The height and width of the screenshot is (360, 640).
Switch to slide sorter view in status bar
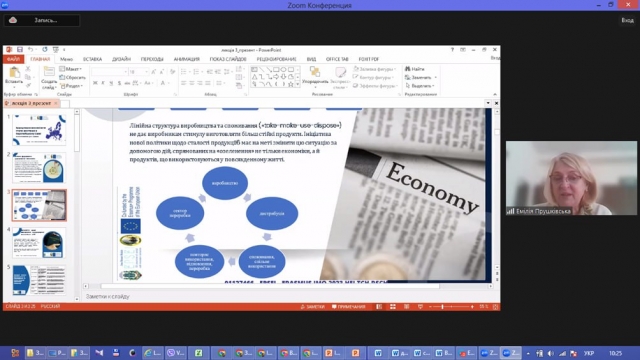[393, 307]
